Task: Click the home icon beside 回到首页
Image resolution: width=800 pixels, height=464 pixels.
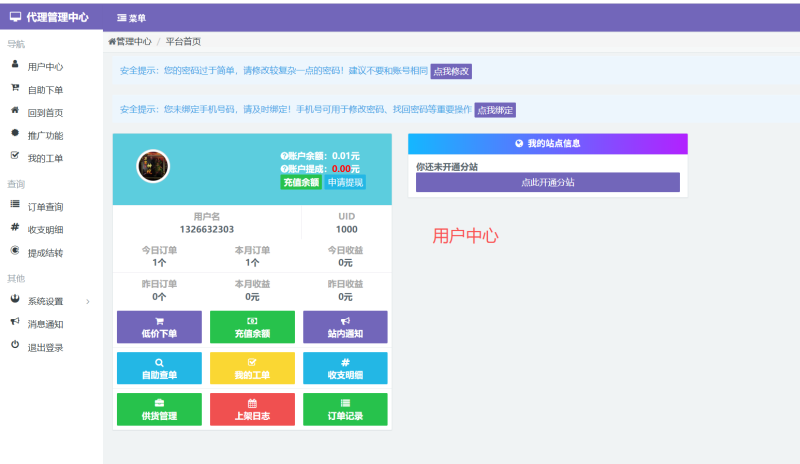Action: [x=15, y=110]
